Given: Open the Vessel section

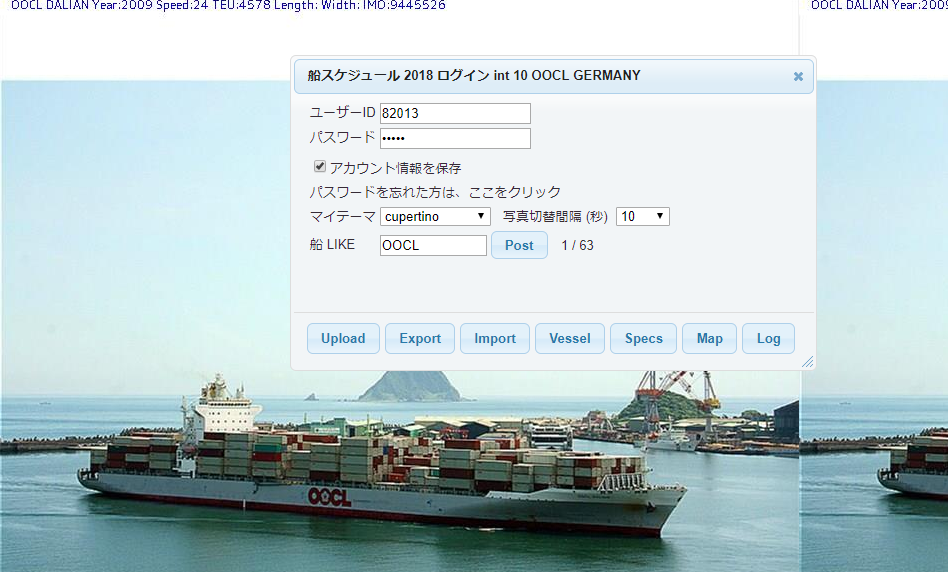Looking at the screenshot, I should pyautogui.click(x=570, y=339).
